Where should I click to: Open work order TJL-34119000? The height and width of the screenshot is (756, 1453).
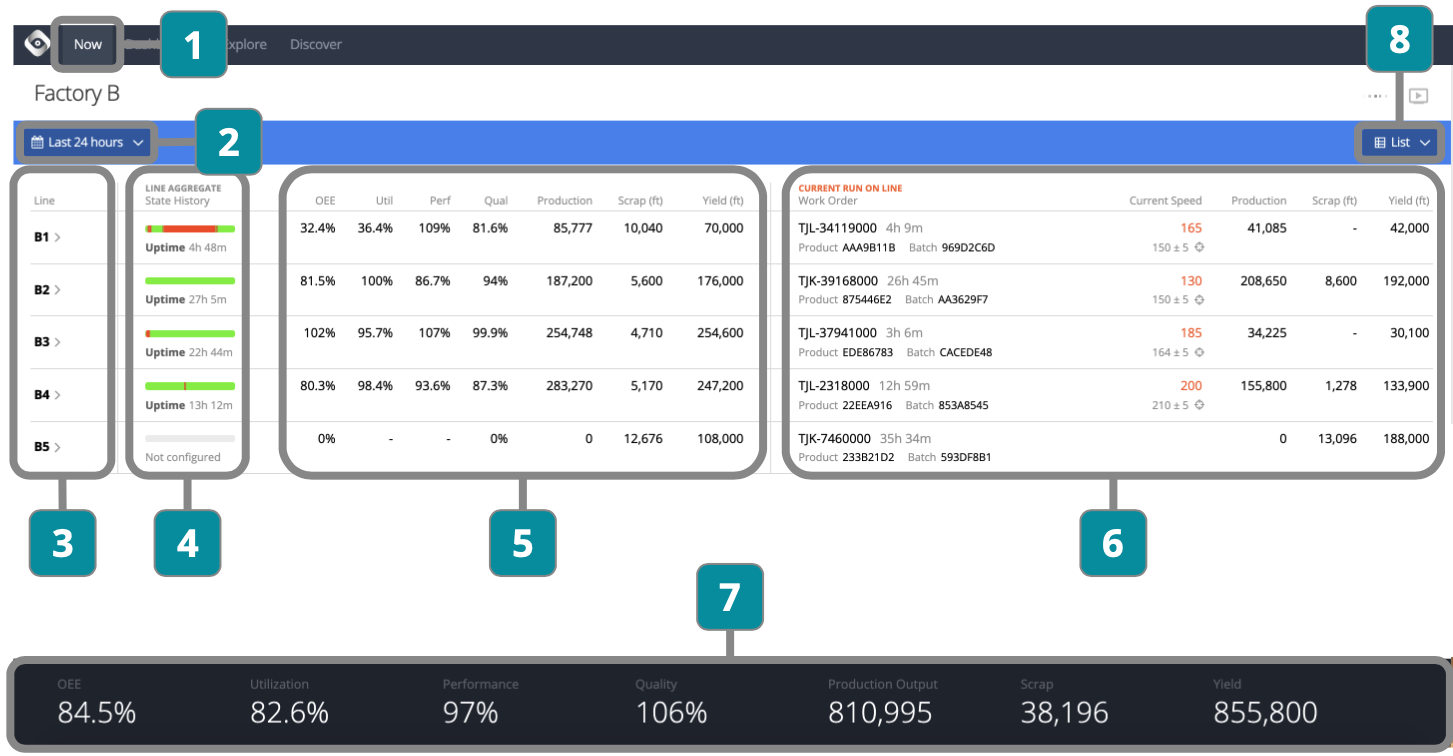tap(837, 228)
